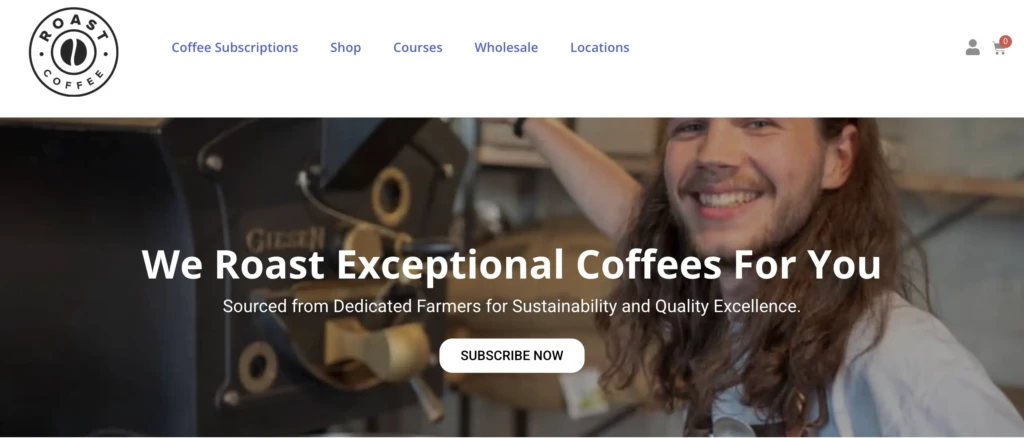
Task: Click the Roast Coffee circular logo
Action: click(73, 52)
